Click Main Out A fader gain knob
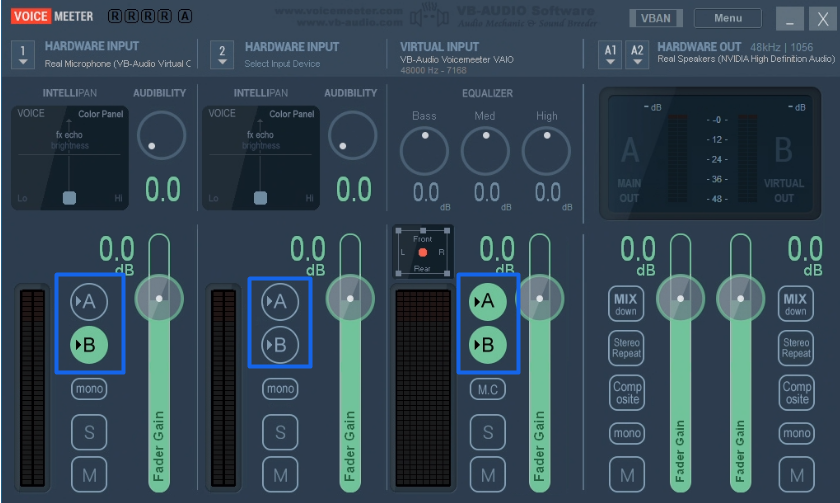This screenshot has width=840, height=503. (x=680, y=299)
